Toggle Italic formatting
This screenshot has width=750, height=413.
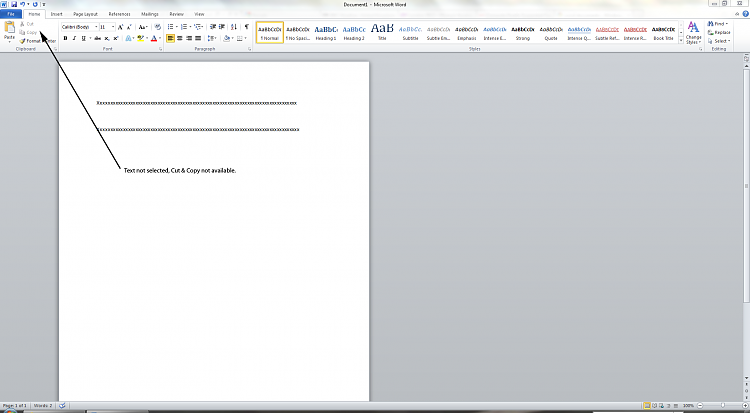pyautogui.click(x=74, y=38)
